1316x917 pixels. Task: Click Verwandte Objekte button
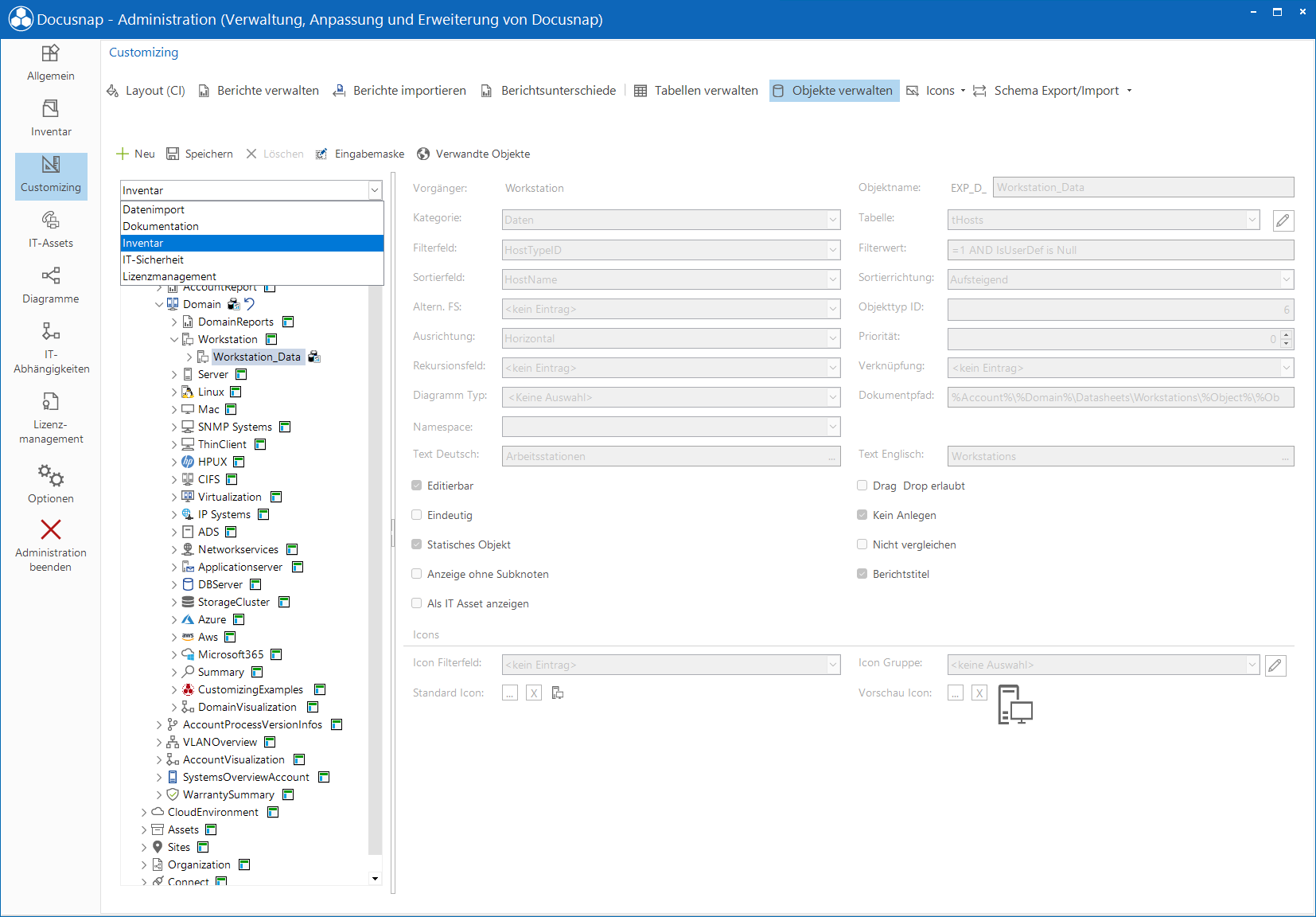[473, 154]
